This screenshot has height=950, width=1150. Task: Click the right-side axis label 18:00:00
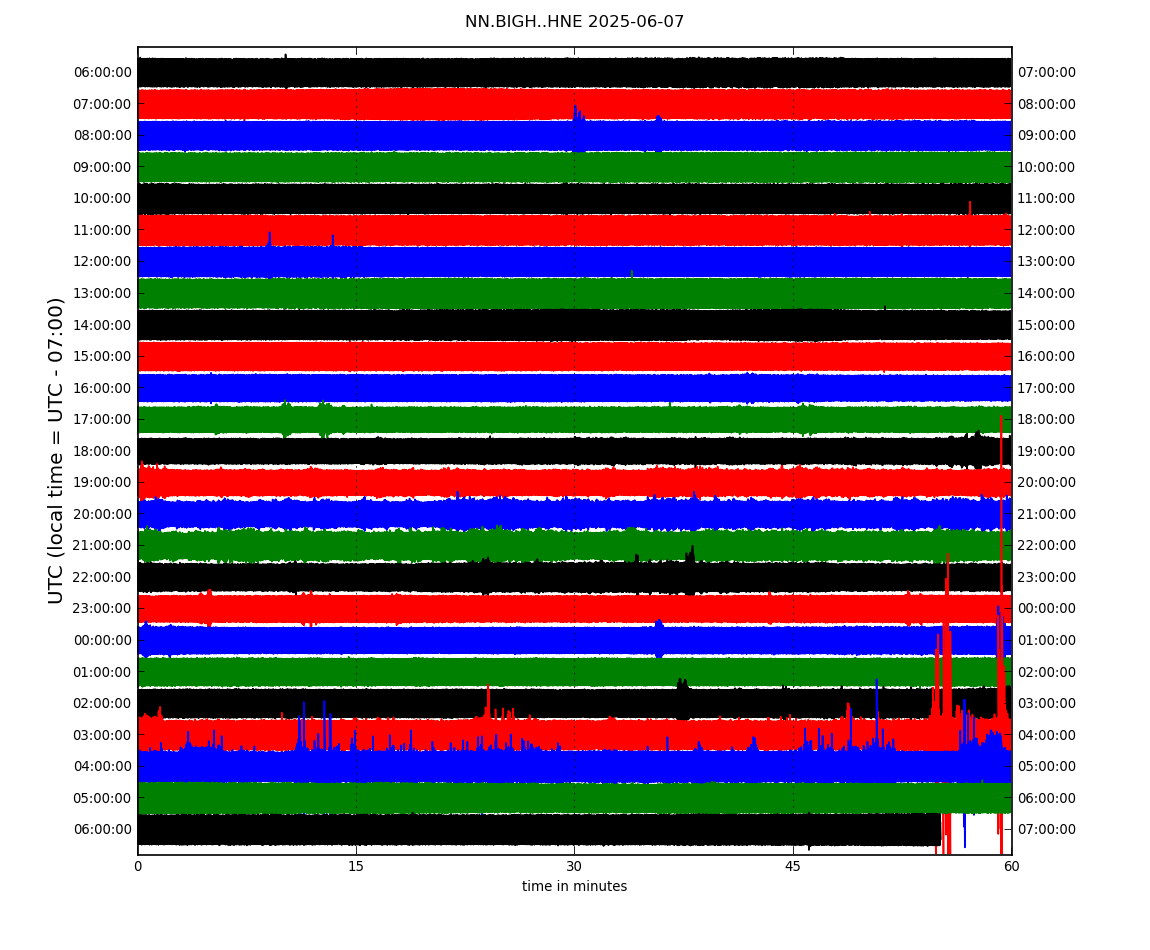pos(1047,420)
